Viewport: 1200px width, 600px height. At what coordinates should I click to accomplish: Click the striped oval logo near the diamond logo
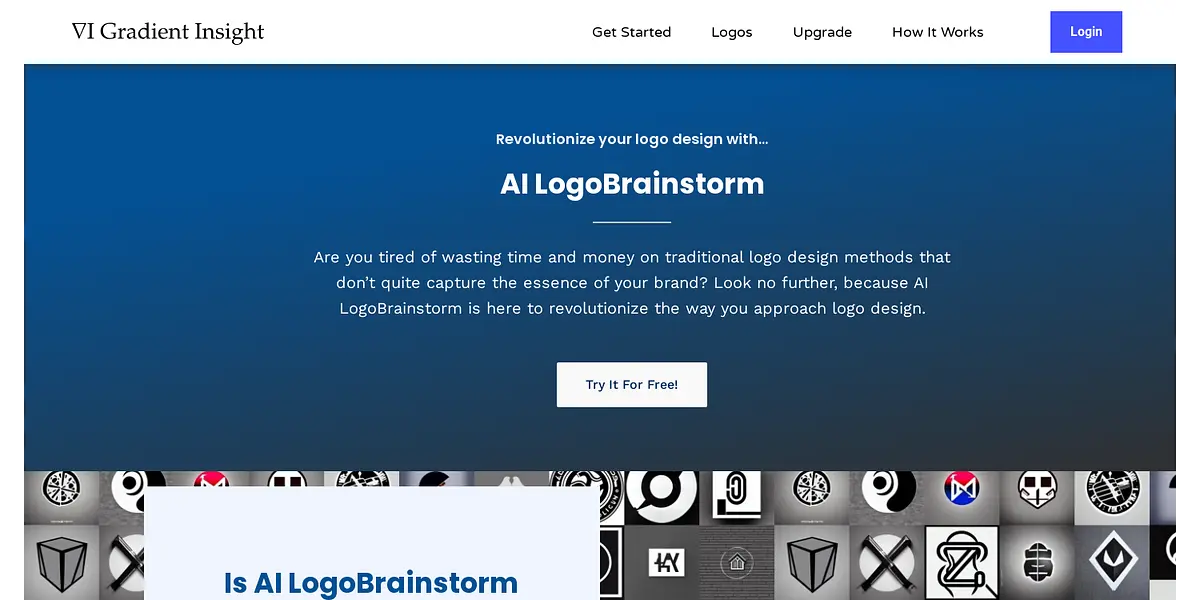point(1037,563)
